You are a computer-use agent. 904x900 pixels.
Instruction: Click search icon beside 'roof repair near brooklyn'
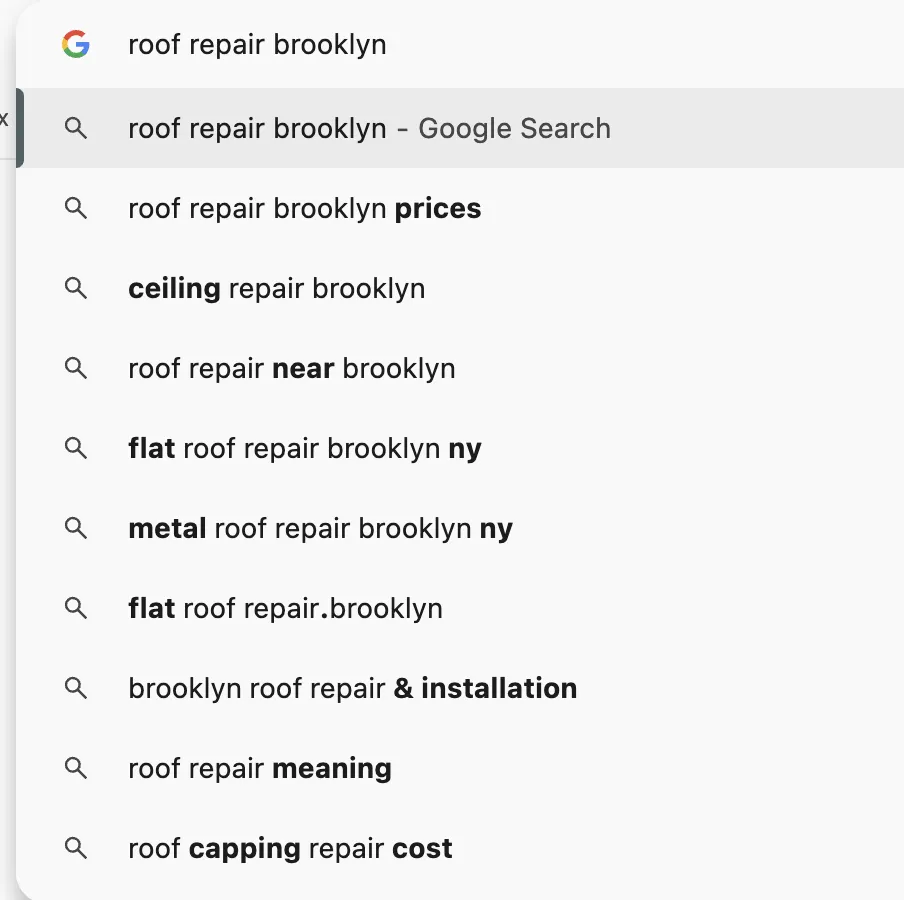(x=76, y=368)
